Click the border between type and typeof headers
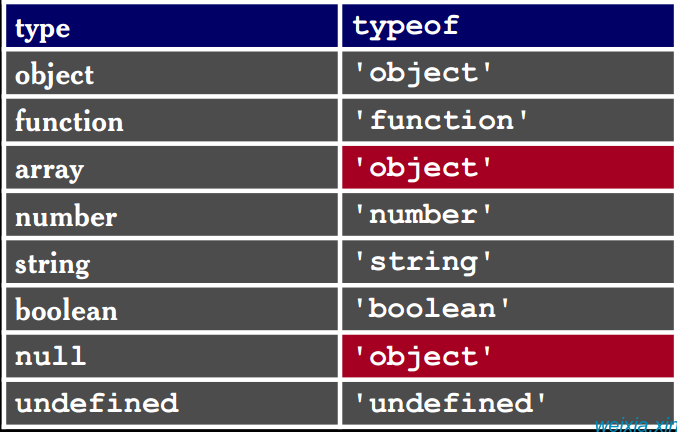Image resolution: width=677 pixels, height=432 pixels. click(x=340, y=26)
